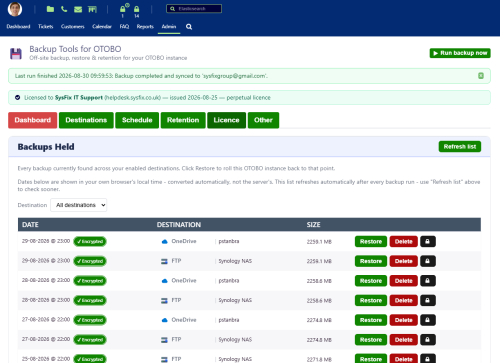500x363 pixels.
Task: Switch to the Destinations tab
Action: [x=86, y=120]
